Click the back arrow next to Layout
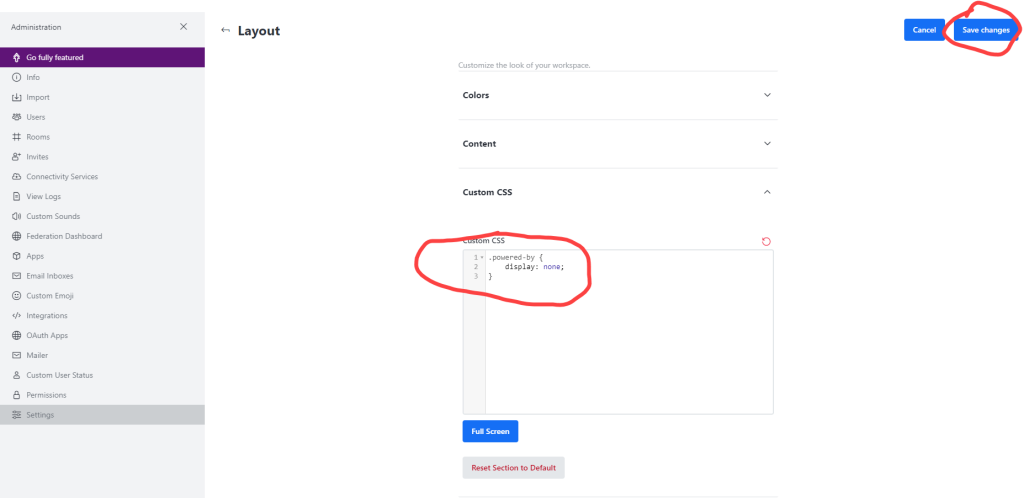The image size is (1024, 498). [x=225, y=30]
